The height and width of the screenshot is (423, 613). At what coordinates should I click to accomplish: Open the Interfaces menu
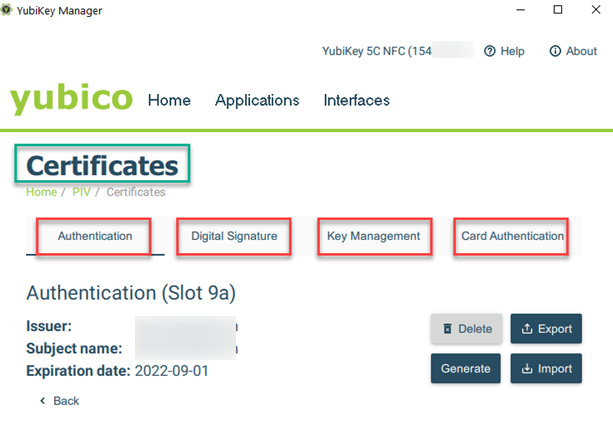[x=357, y=100]
